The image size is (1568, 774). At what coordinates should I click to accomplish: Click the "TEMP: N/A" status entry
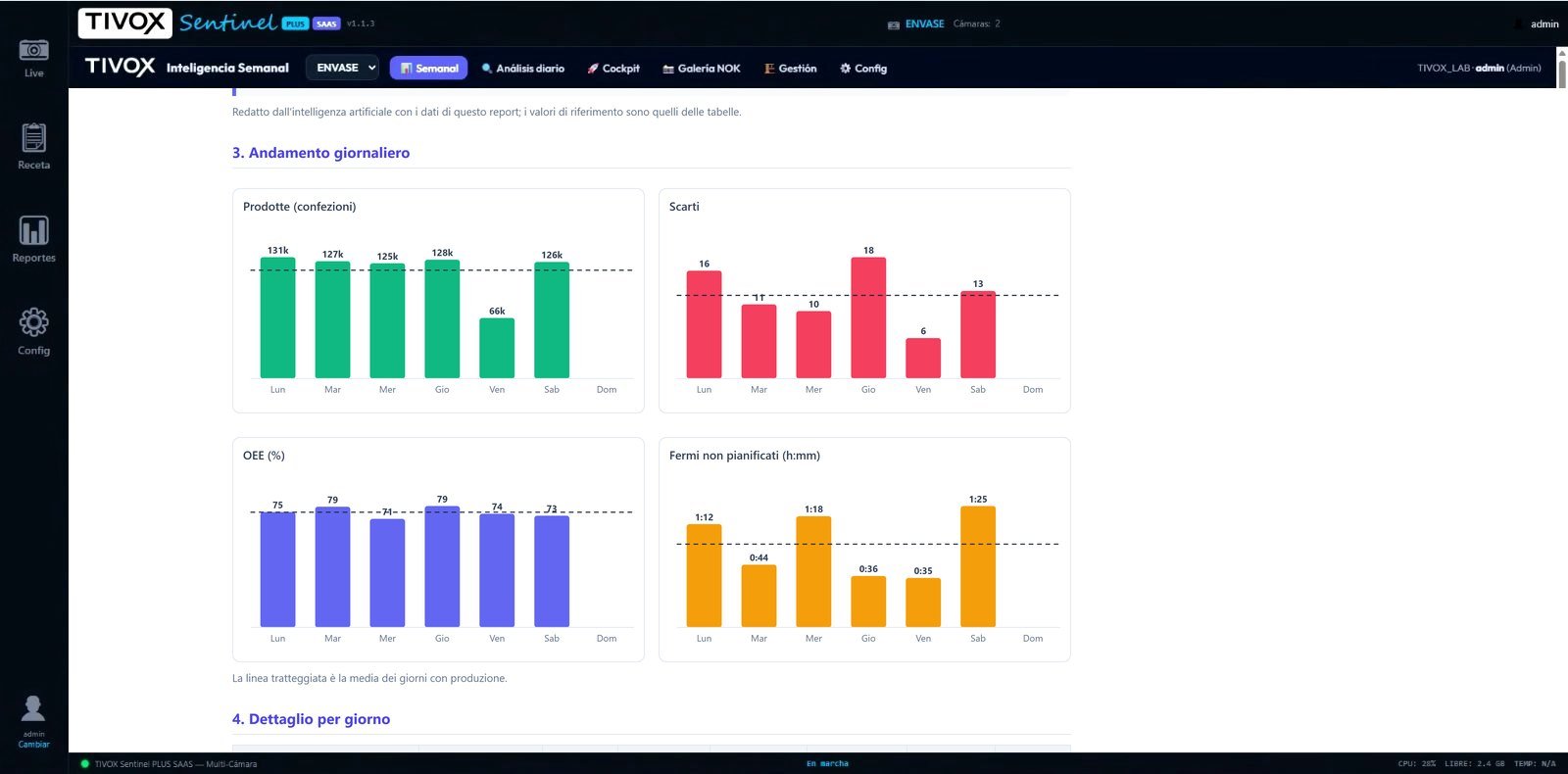1535,764
